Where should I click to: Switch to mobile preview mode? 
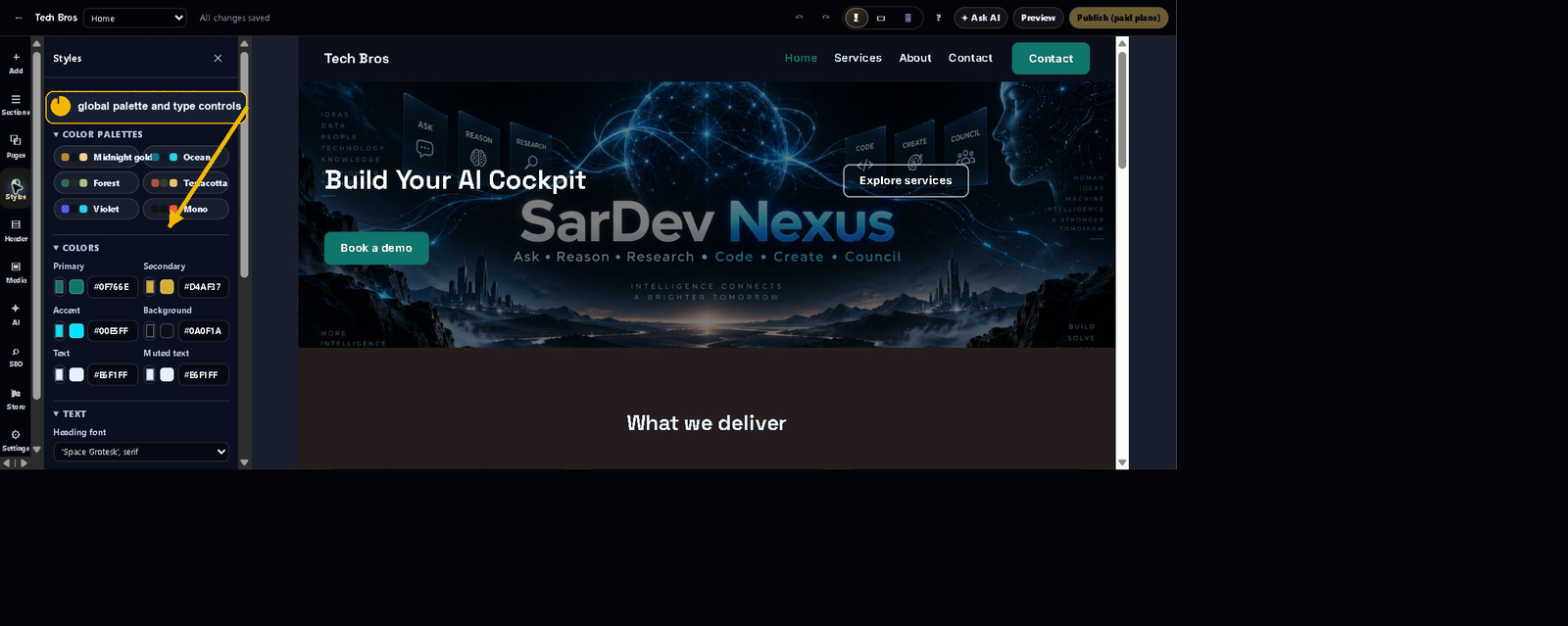pos(907,18)
